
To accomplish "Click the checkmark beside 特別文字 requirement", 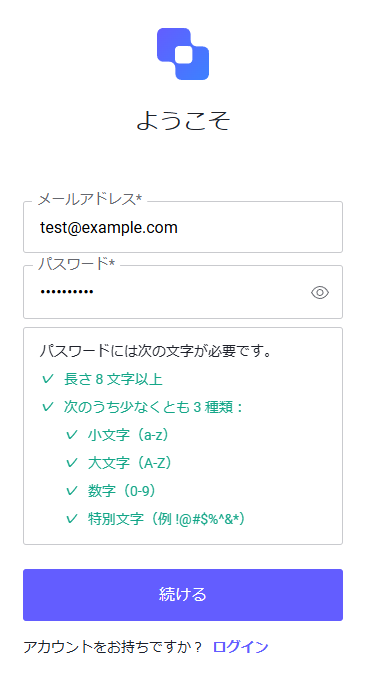I will (72, 519).
